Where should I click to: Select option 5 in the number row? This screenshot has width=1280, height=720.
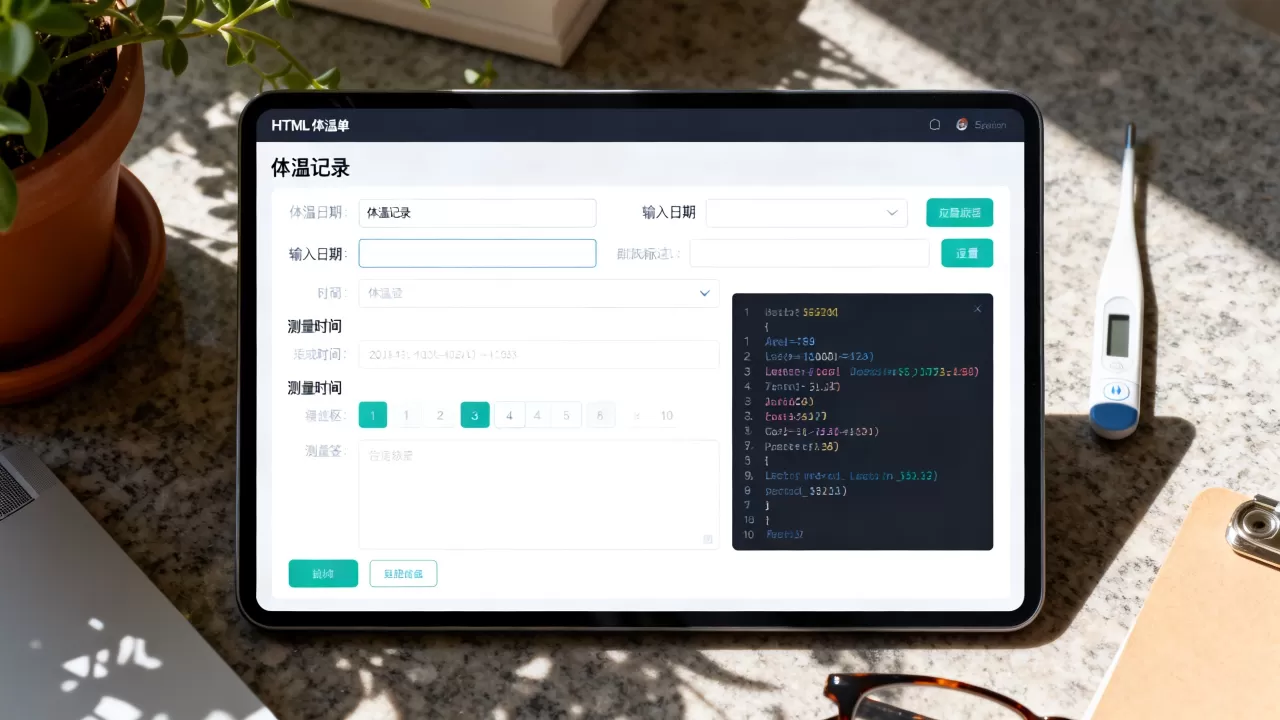tap(566, 415)
